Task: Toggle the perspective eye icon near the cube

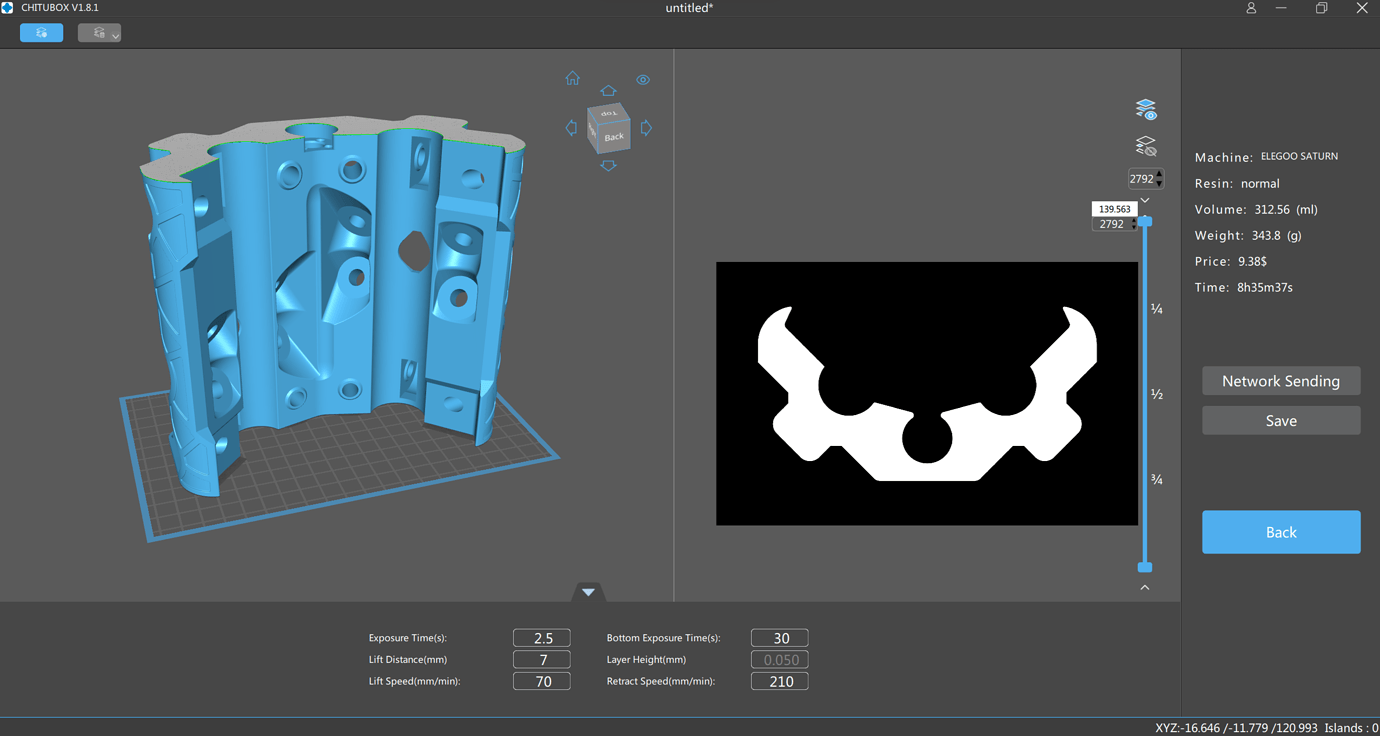Action: 643,79
